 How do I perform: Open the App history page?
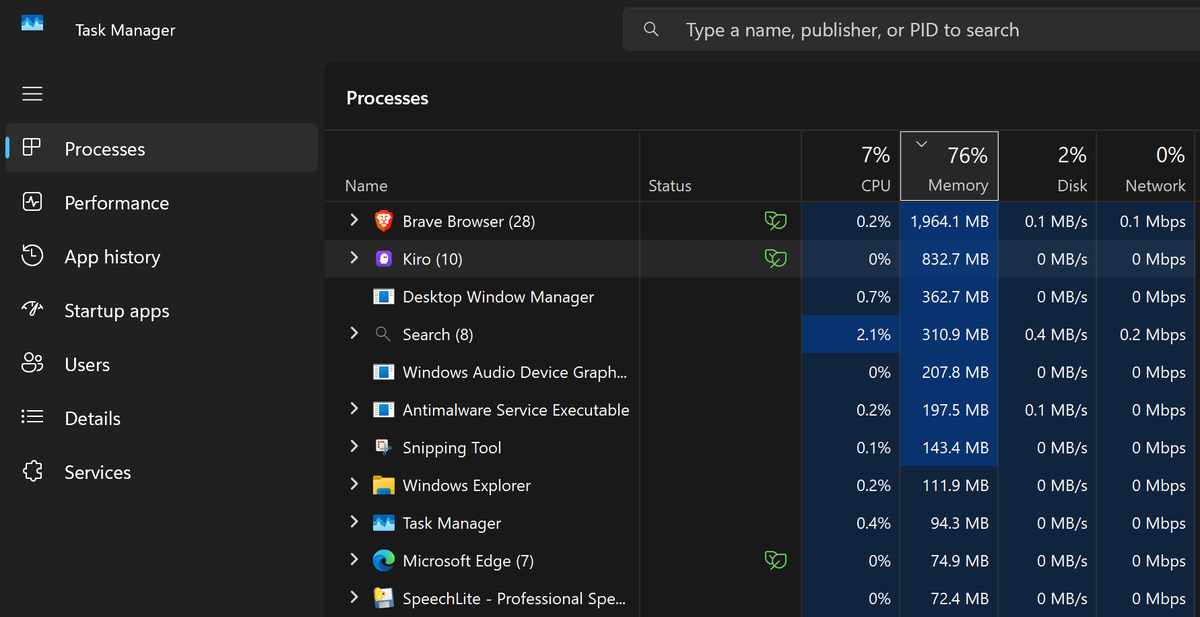(x=162, y=256)
